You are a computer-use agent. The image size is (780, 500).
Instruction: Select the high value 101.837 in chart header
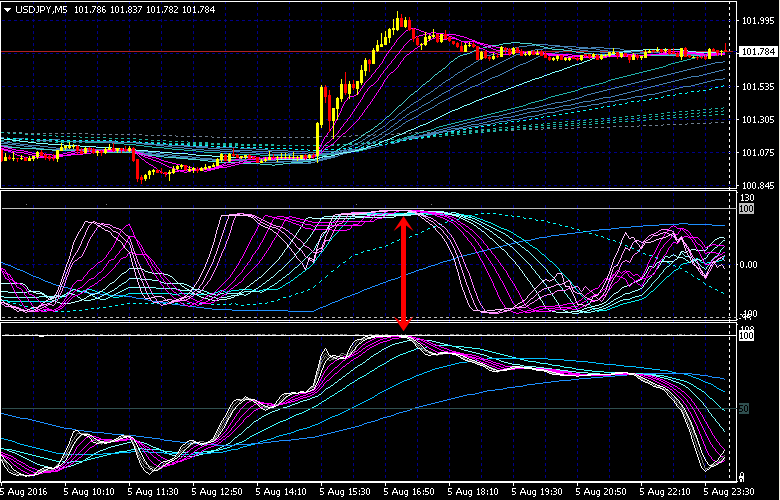tap(126, 9)
